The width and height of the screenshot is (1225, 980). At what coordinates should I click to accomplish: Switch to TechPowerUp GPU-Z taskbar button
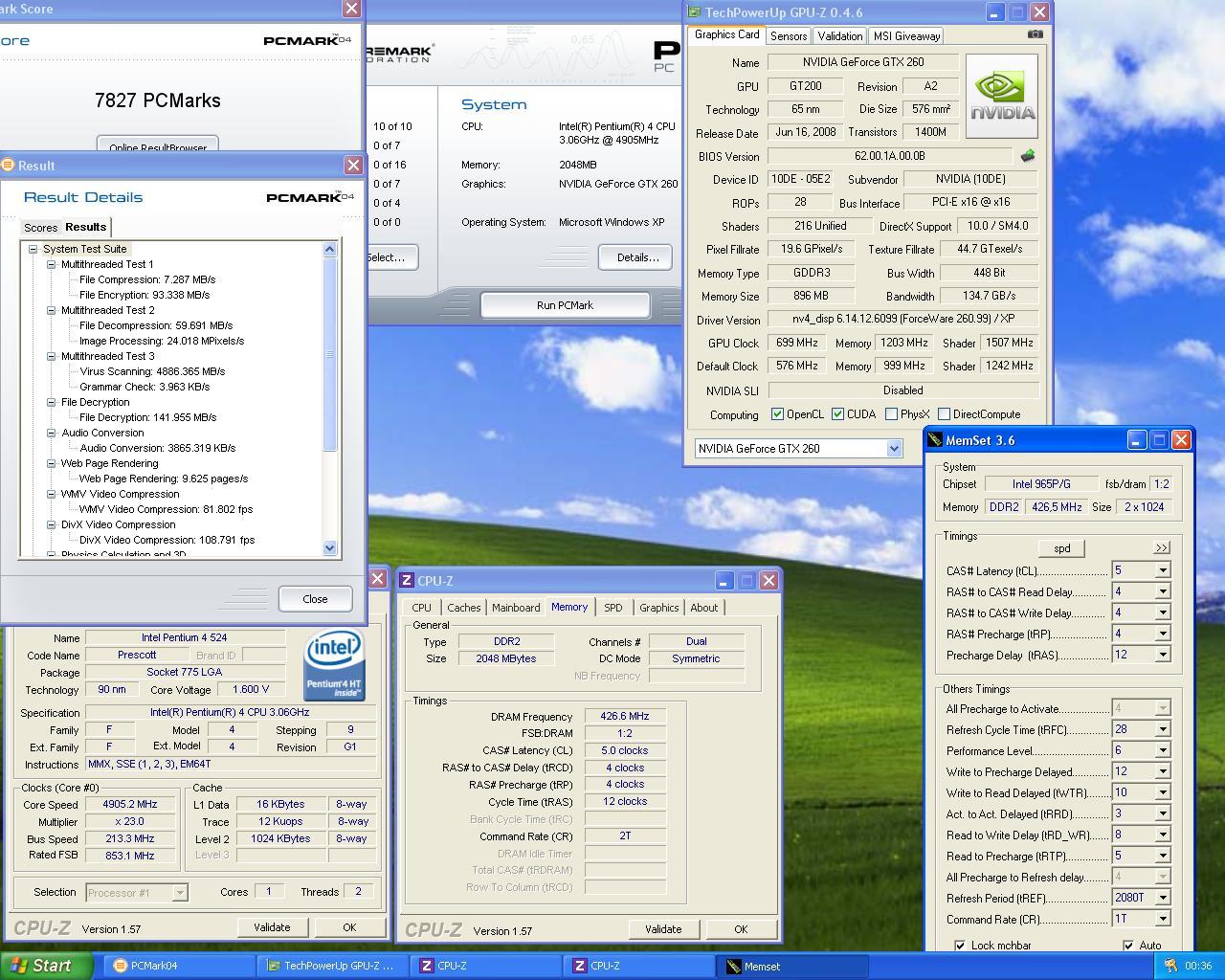333,966
